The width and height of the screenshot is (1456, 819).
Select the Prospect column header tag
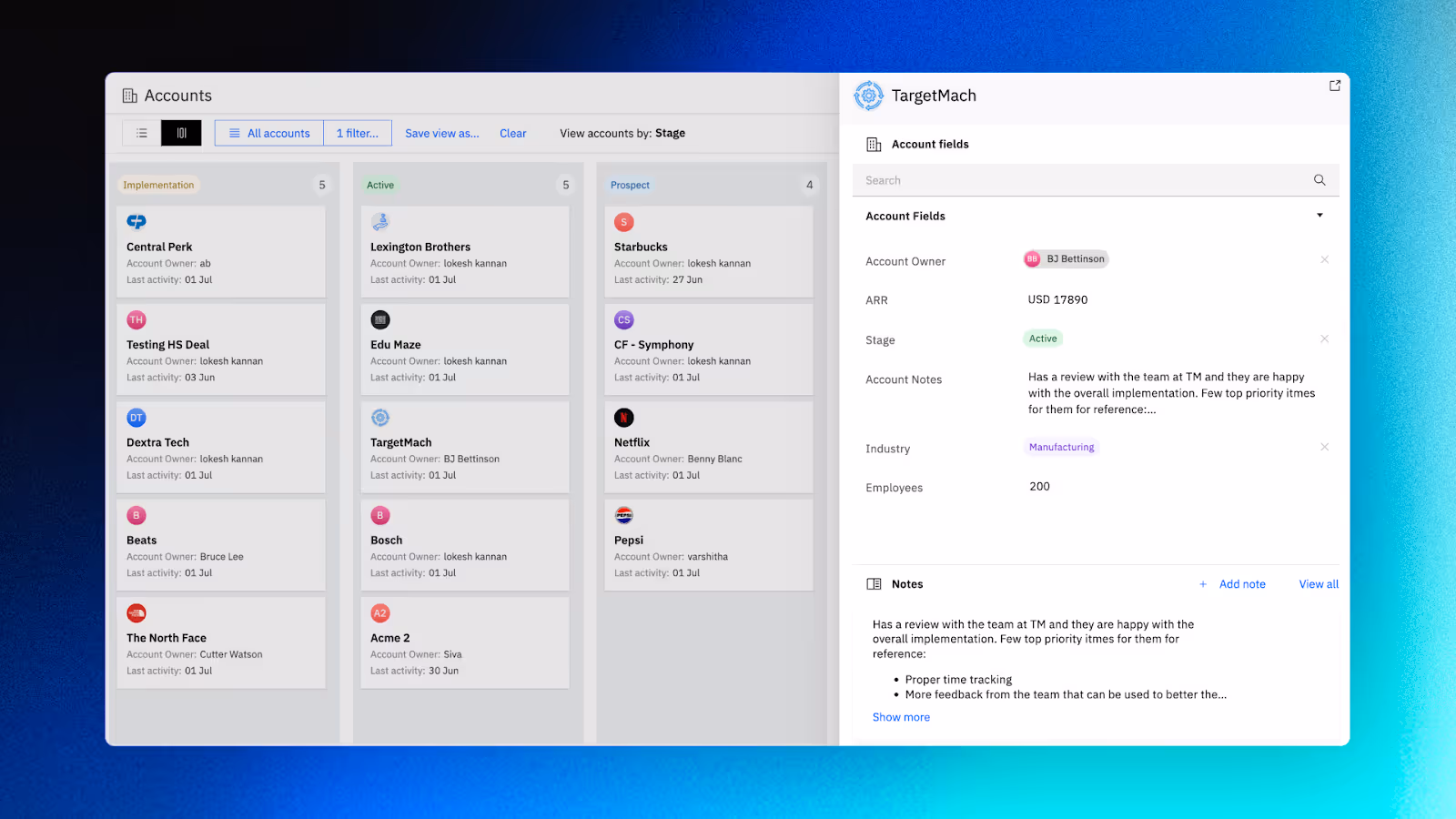630,185
